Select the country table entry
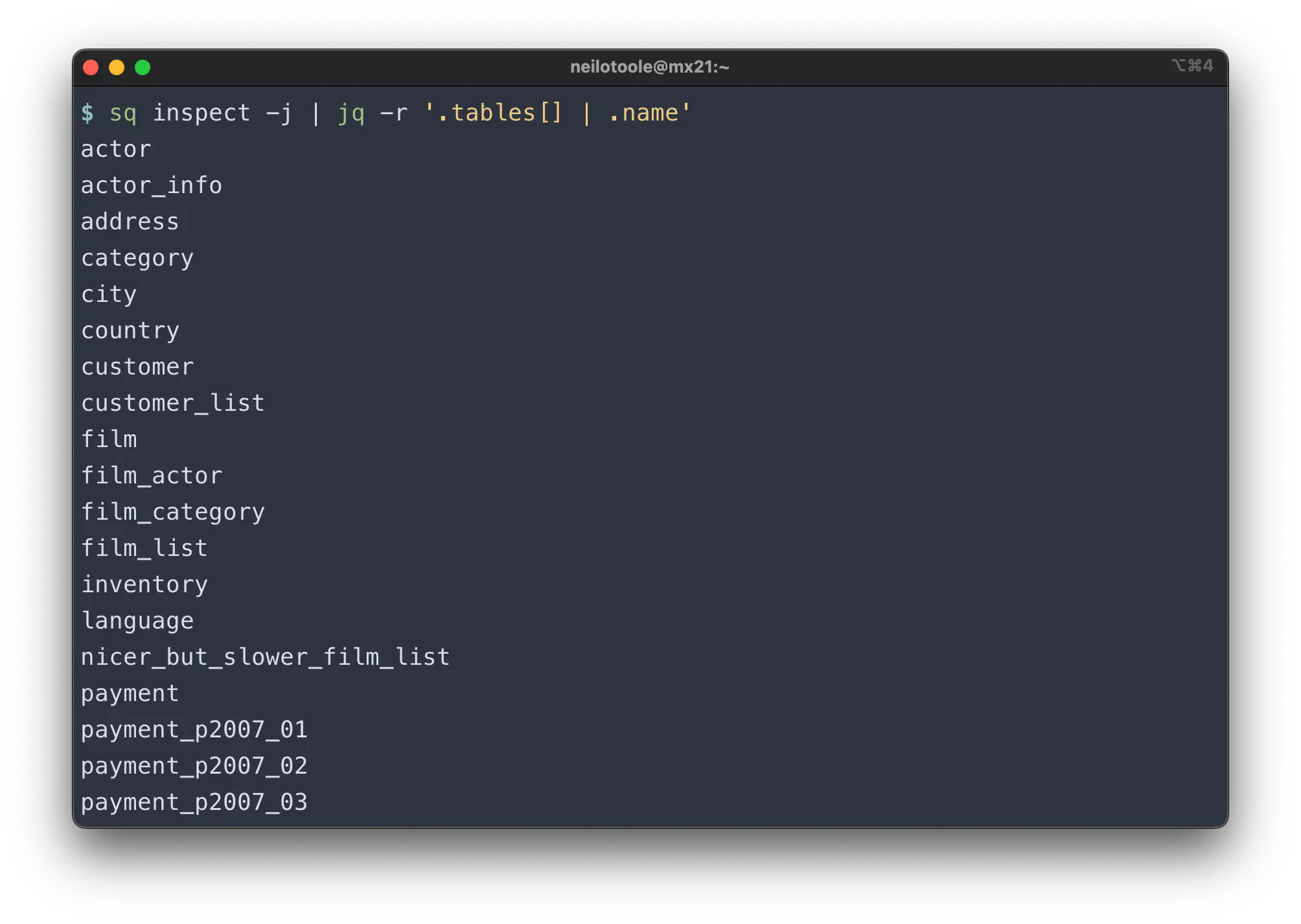1301x924 pixels. [130, 330]
